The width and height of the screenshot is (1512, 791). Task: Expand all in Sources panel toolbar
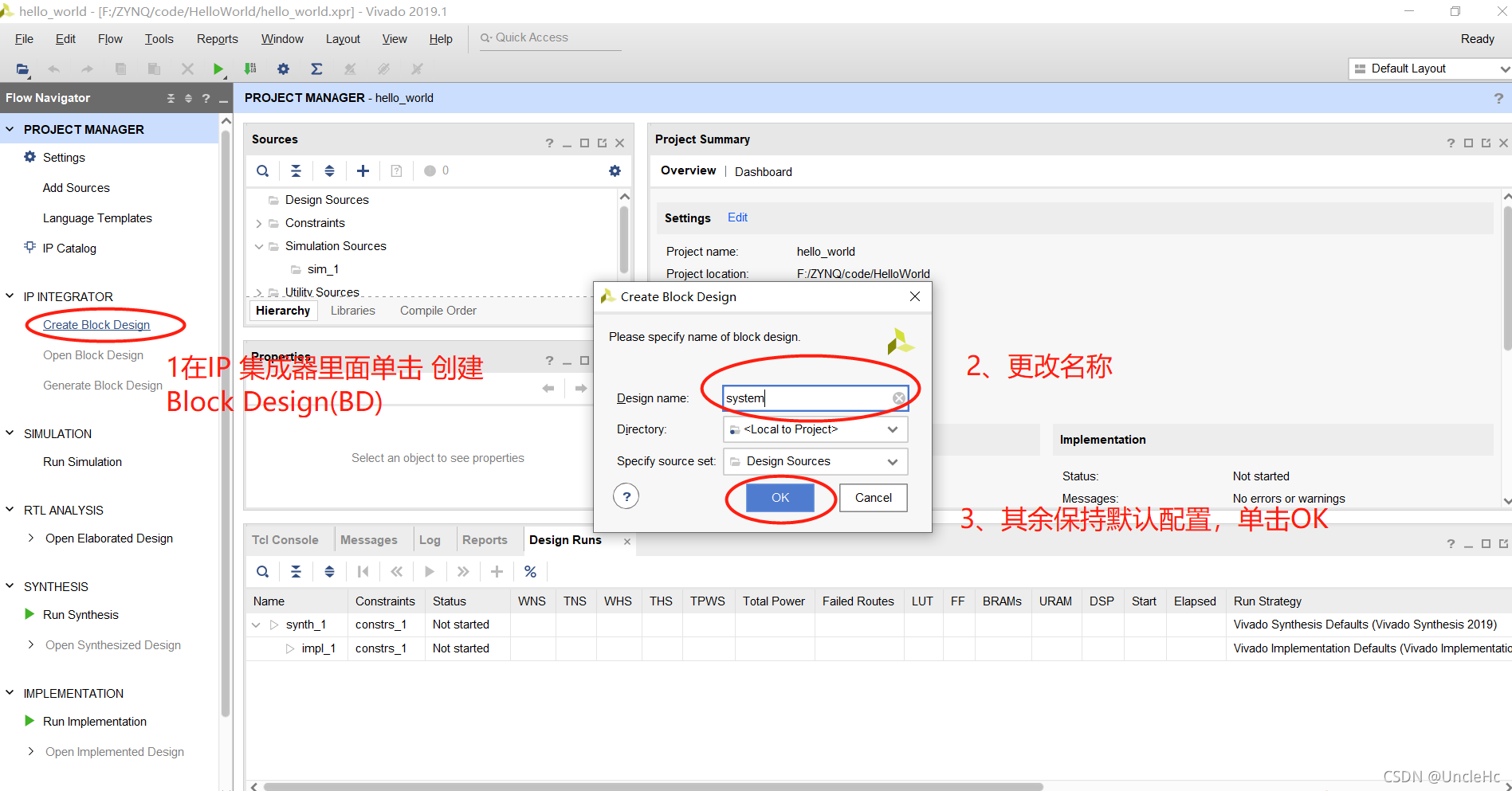329,171
